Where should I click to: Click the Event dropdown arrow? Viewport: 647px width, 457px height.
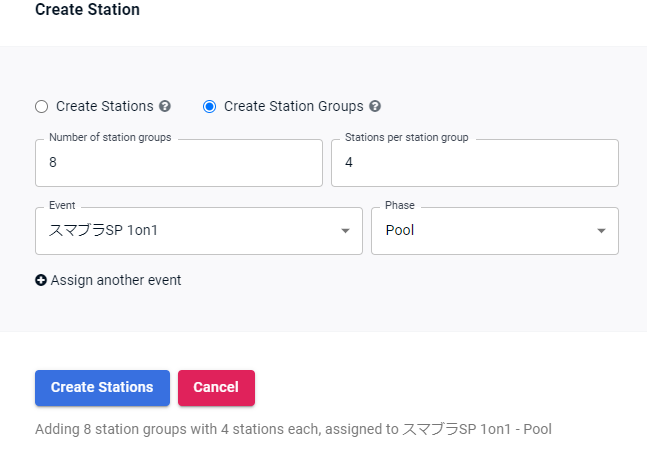click(345, 231)
